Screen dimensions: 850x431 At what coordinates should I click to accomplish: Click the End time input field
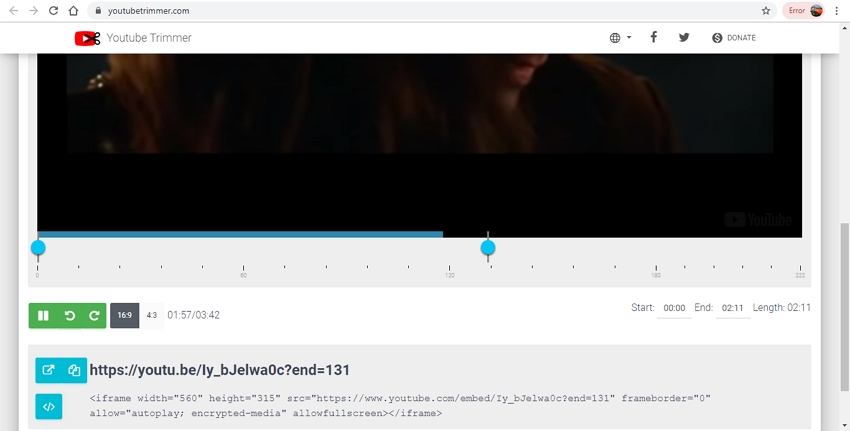(733, 309)
